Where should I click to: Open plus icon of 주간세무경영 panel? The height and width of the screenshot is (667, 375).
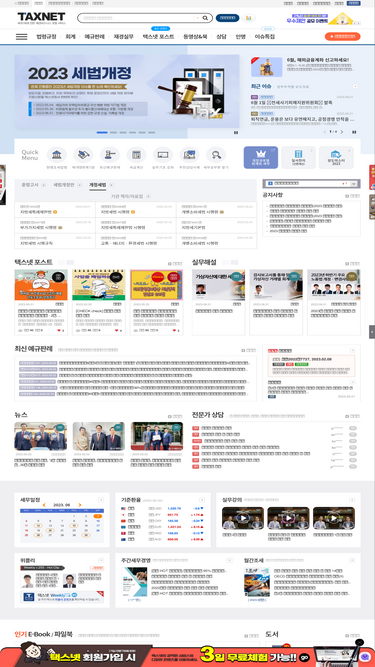[229, 560]
